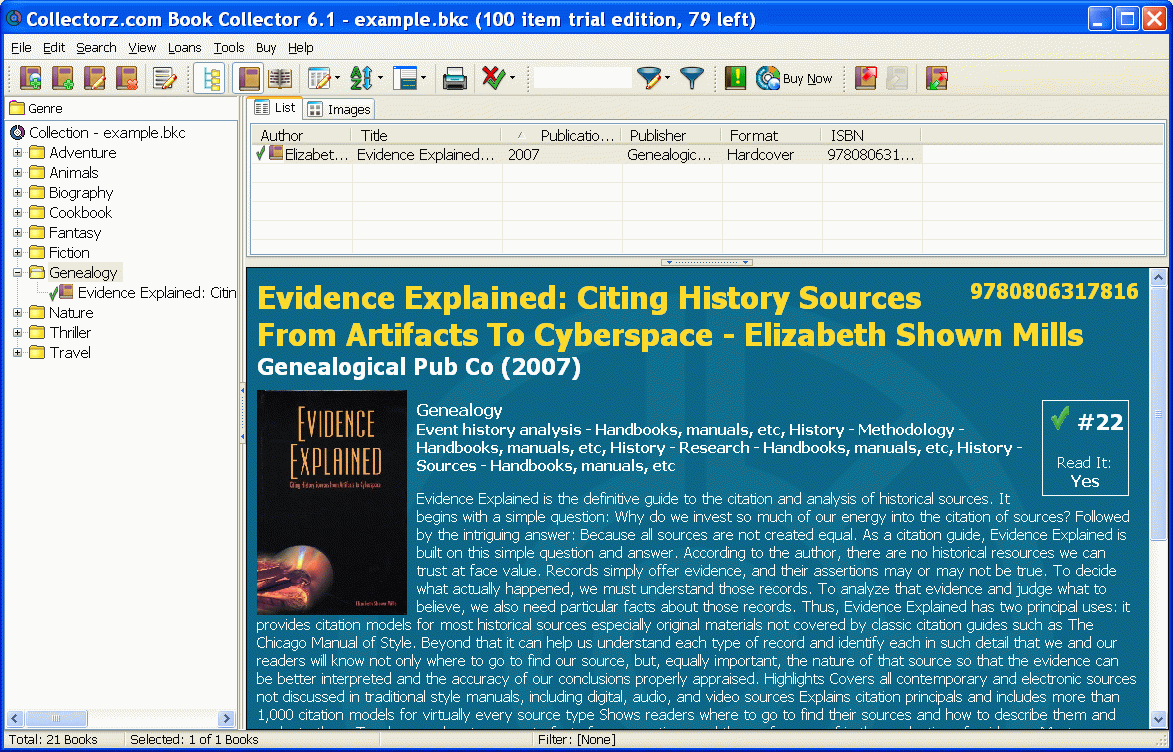The width and height of the screenshot is (1173, 752).
Task: Click the notepad with pencil toolbar icon
Action: pyautogui.click(x=165, y=79)
